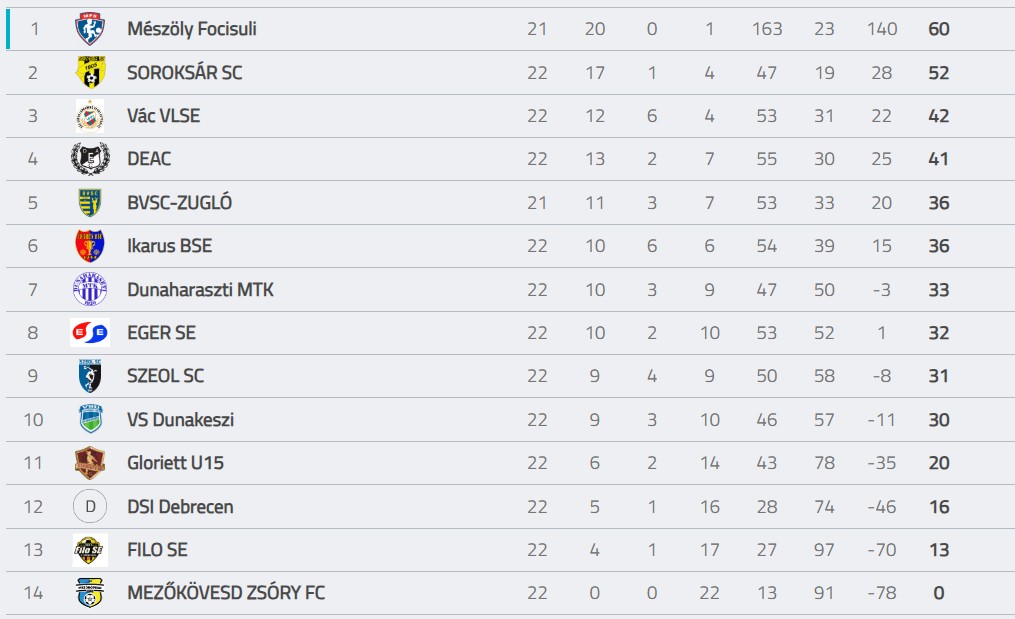This screenshot has width=1015, height=619.
Task: Select the DSI Debrecen table row name
Action: (x=180, y=506)
